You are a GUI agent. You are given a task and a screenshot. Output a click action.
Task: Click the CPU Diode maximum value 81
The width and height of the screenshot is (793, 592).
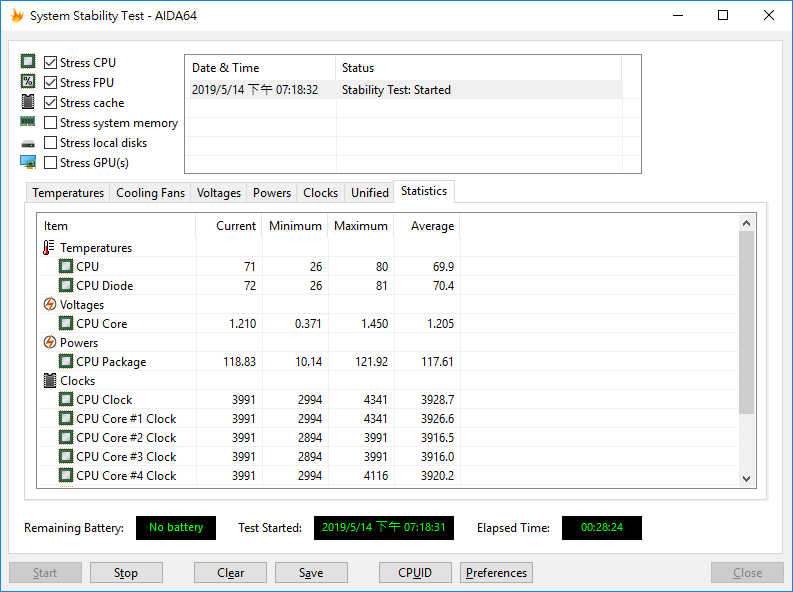click(382, 286)
